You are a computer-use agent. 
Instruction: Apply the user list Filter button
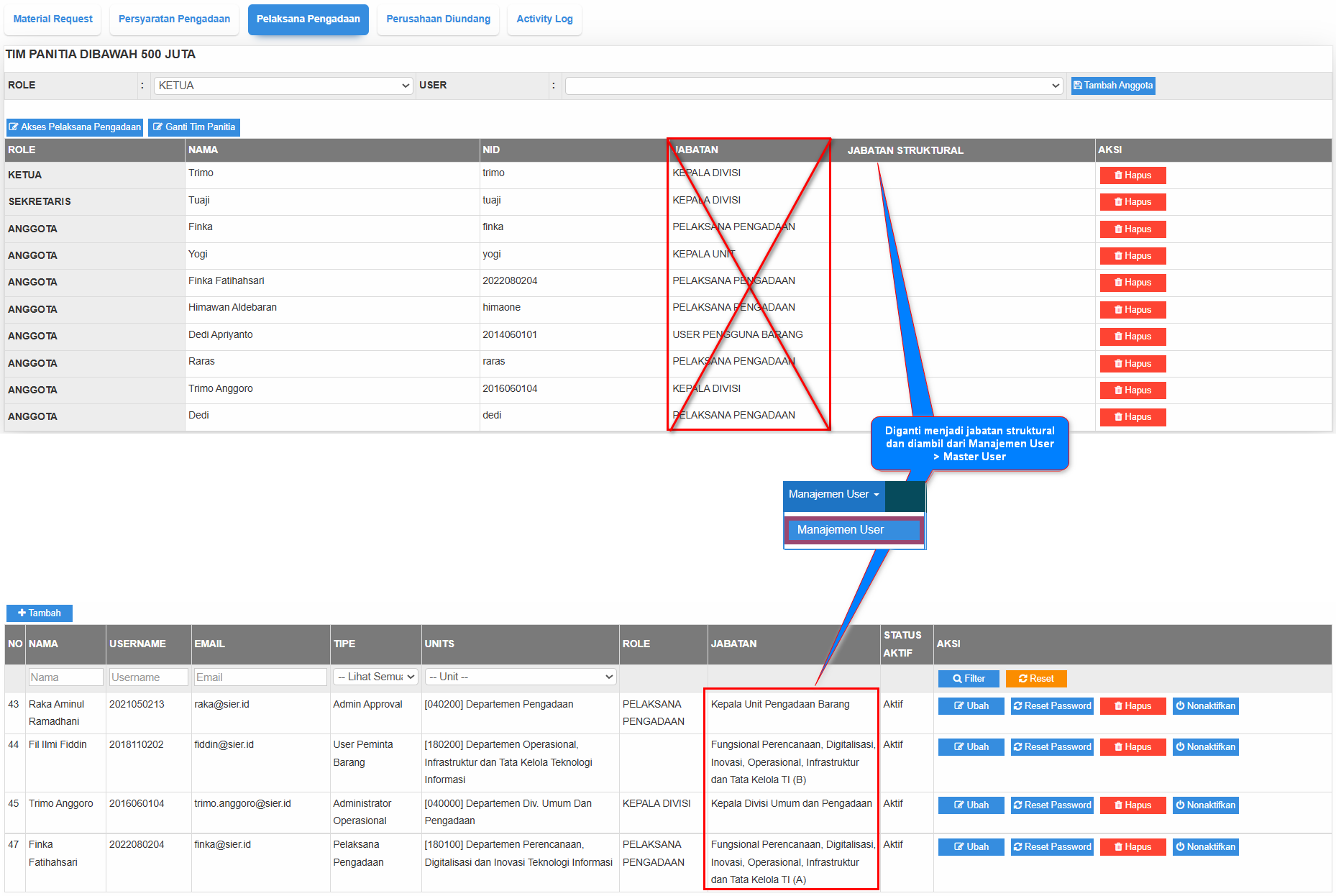(x=969, y=679)
